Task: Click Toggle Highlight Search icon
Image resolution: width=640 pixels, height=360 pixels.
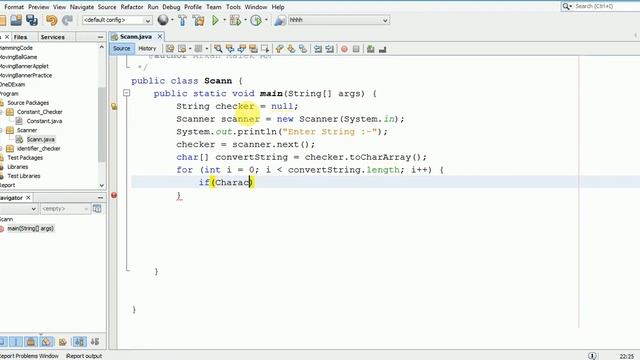Action: click(x=253, y=49)
